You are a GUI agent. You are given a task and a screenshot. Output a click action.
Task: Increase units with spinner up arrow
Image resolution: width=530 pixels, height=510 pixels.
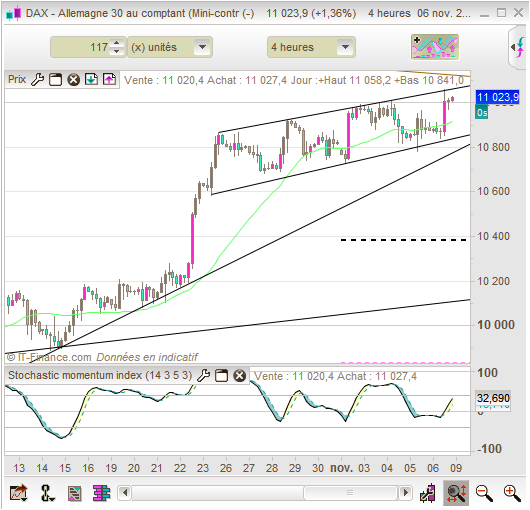(x=117, y=43)
